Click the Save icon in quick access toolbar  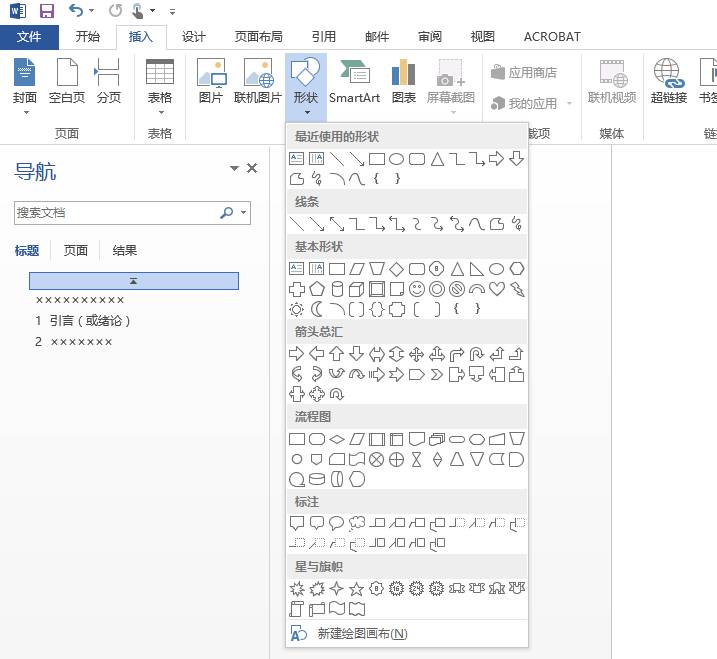(x=47, y=10)
